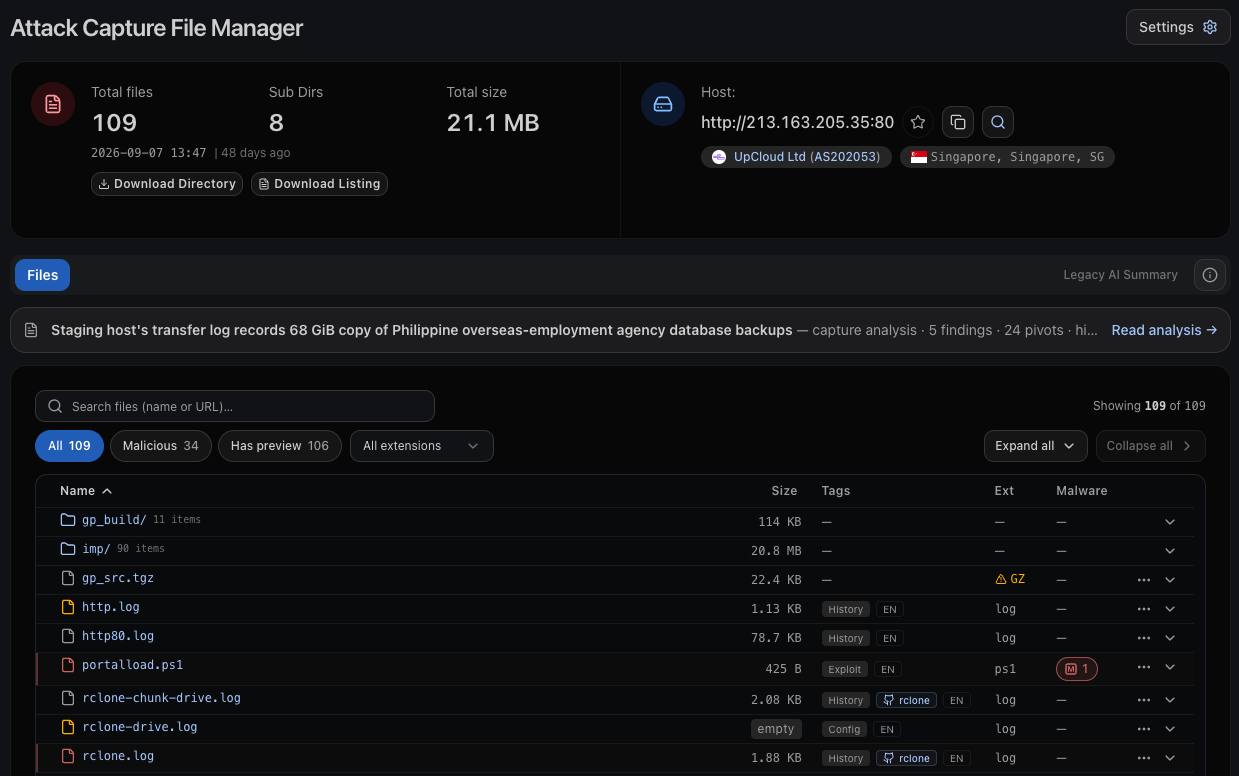The width and height of the screenshot is (1239, 776).
Task: Open the more options menu for gp_src.tgz
Action: tap(1144, 580)
